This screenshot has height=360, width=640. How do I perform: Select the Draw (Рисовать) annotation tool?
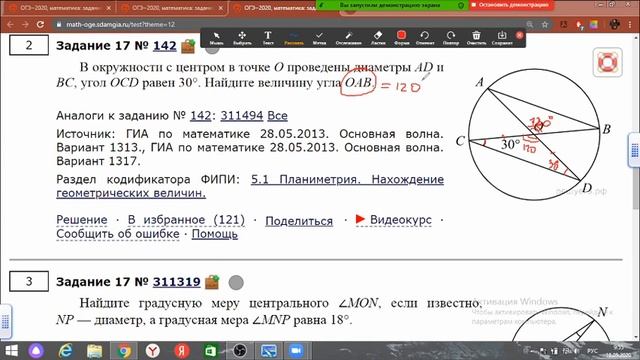pyautogui.click(x=294, y=38)
